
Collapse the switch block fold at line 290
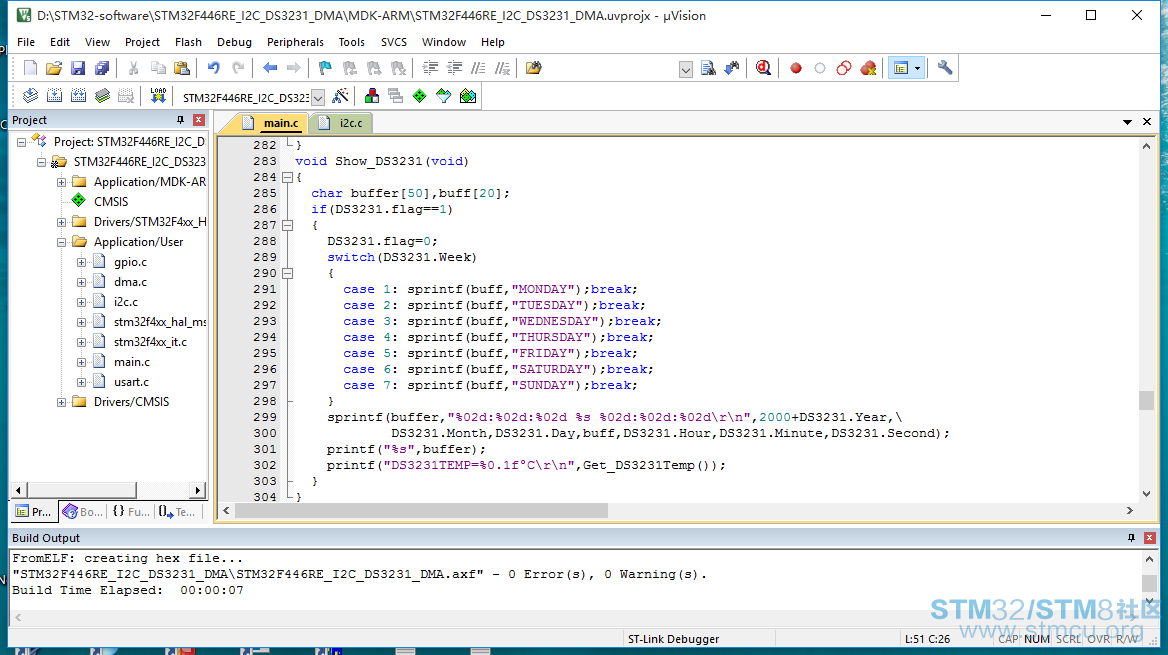[288, 273]
